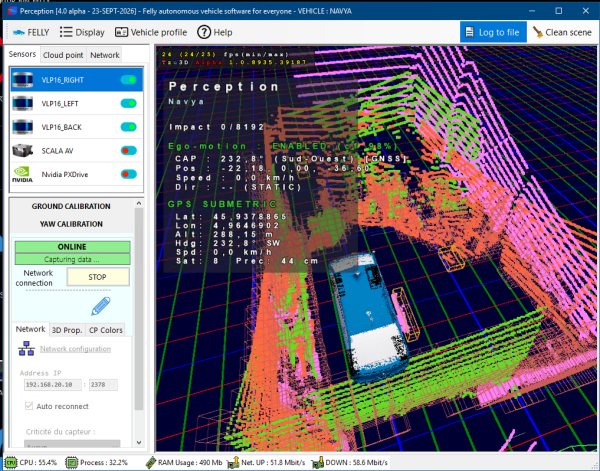Click the blue pencil edit icon
The height and width of the screenshot is (471, 600).
point(101,306)
